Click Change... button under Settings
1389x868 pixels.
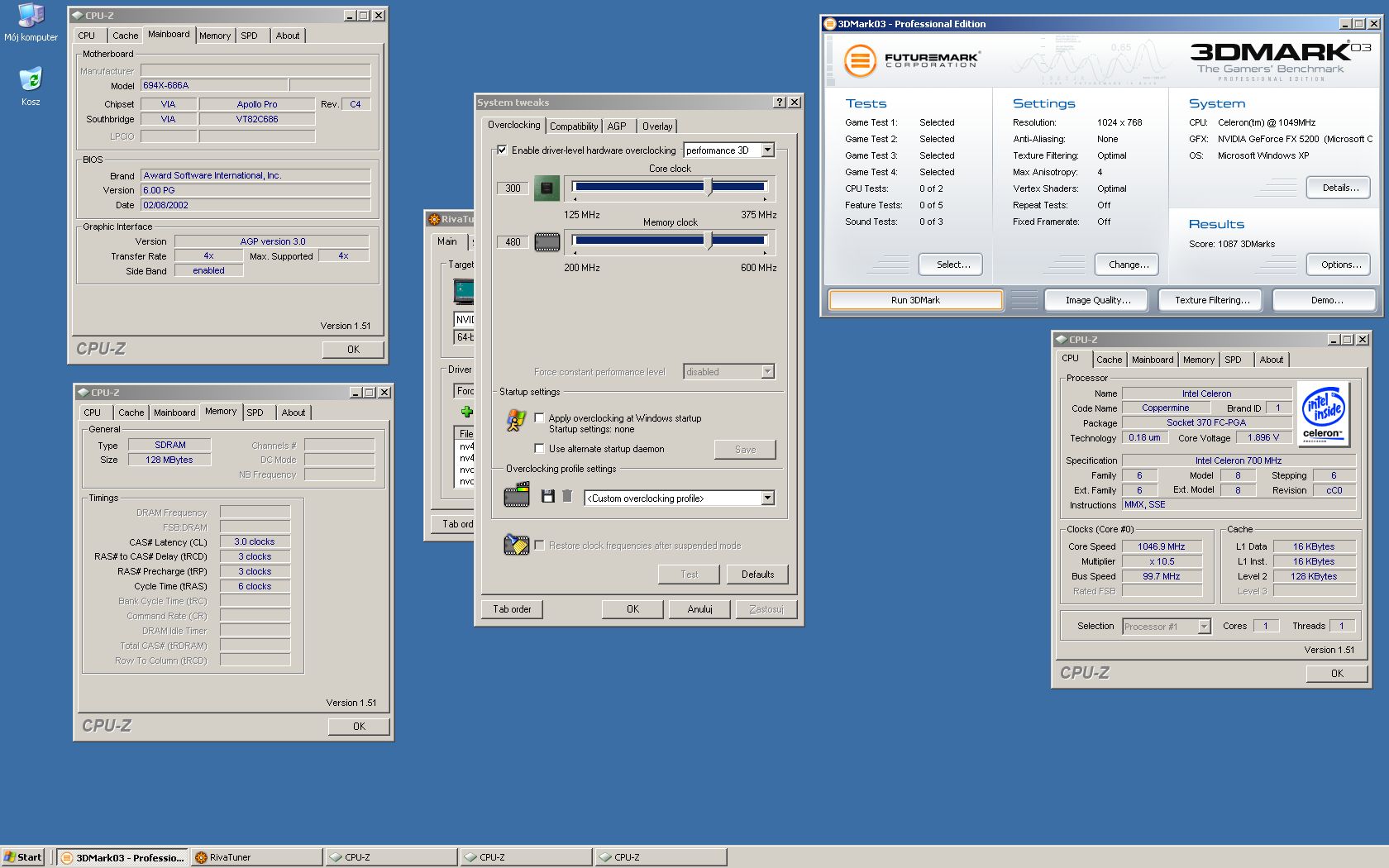(1129, 265)
